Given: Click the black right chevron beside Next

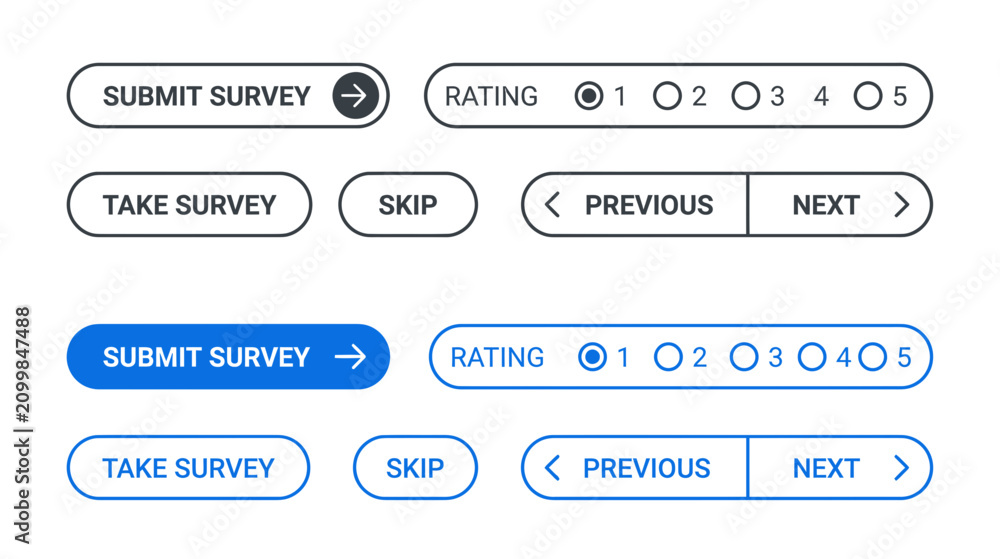Looking at the screenshot, I should coord(901,205).
